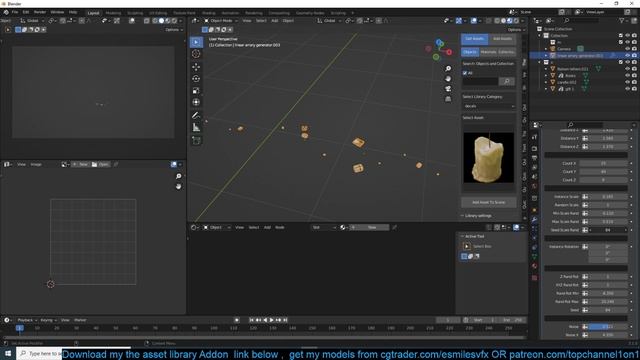Switch to the Modeling workspace tab
The image size is (640, 360).
[x=113, y=13]
